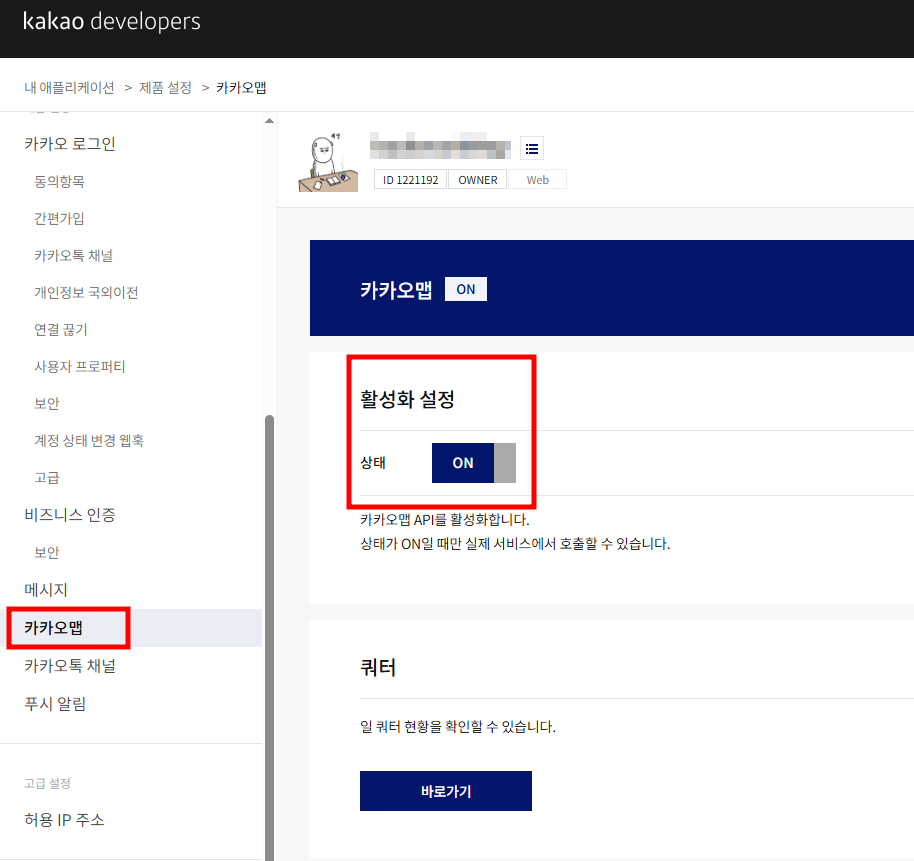Open 허용 IP 주소 sidebar item
Screen dimensions: 914x861
click(64, 820)
